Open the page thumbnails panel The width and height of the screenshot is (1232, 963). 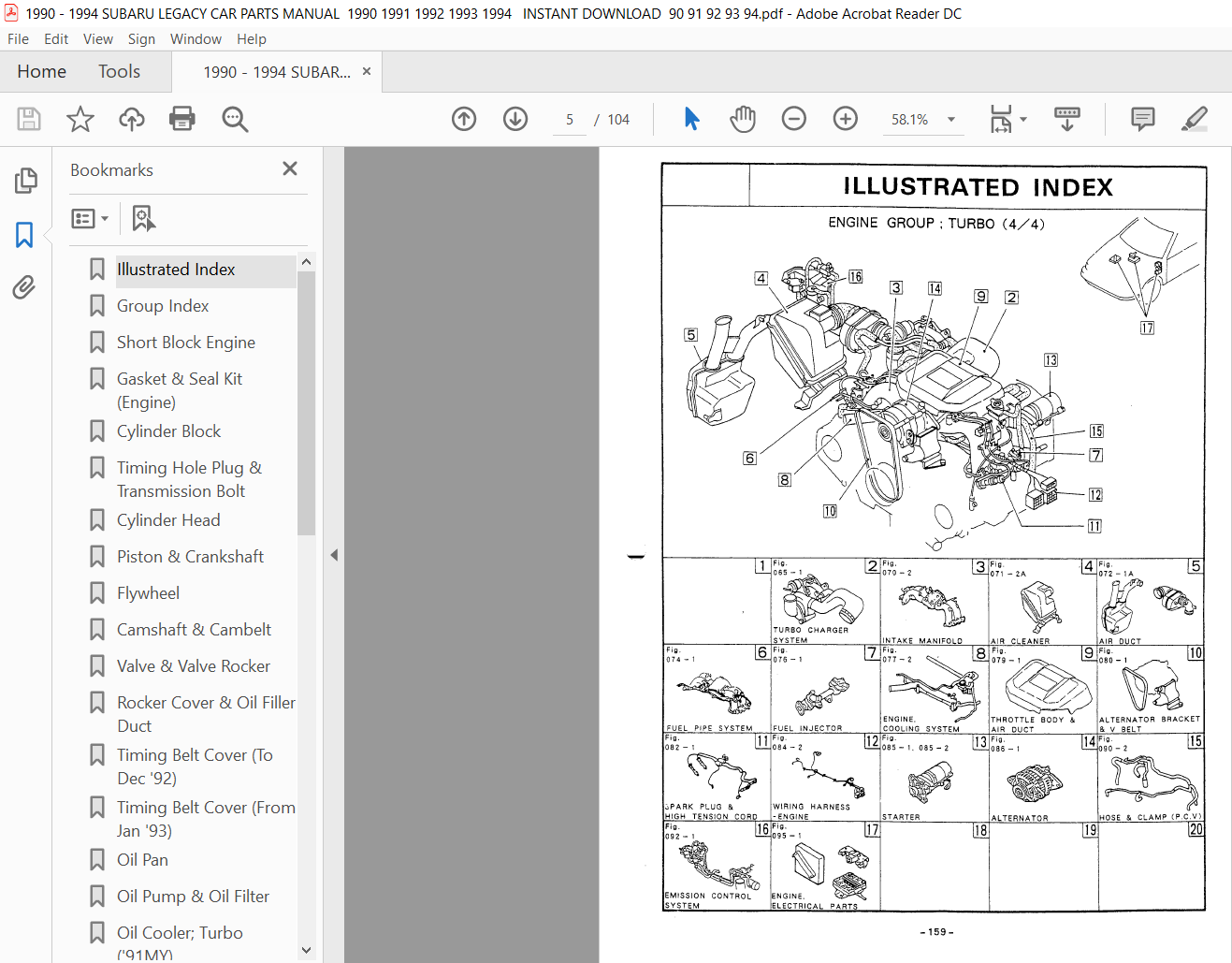coord(26,181)
